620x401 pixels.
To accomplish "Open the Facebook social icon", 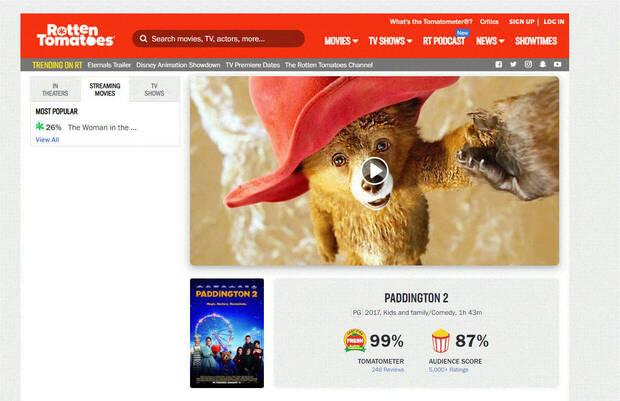I will coord(499,64).
